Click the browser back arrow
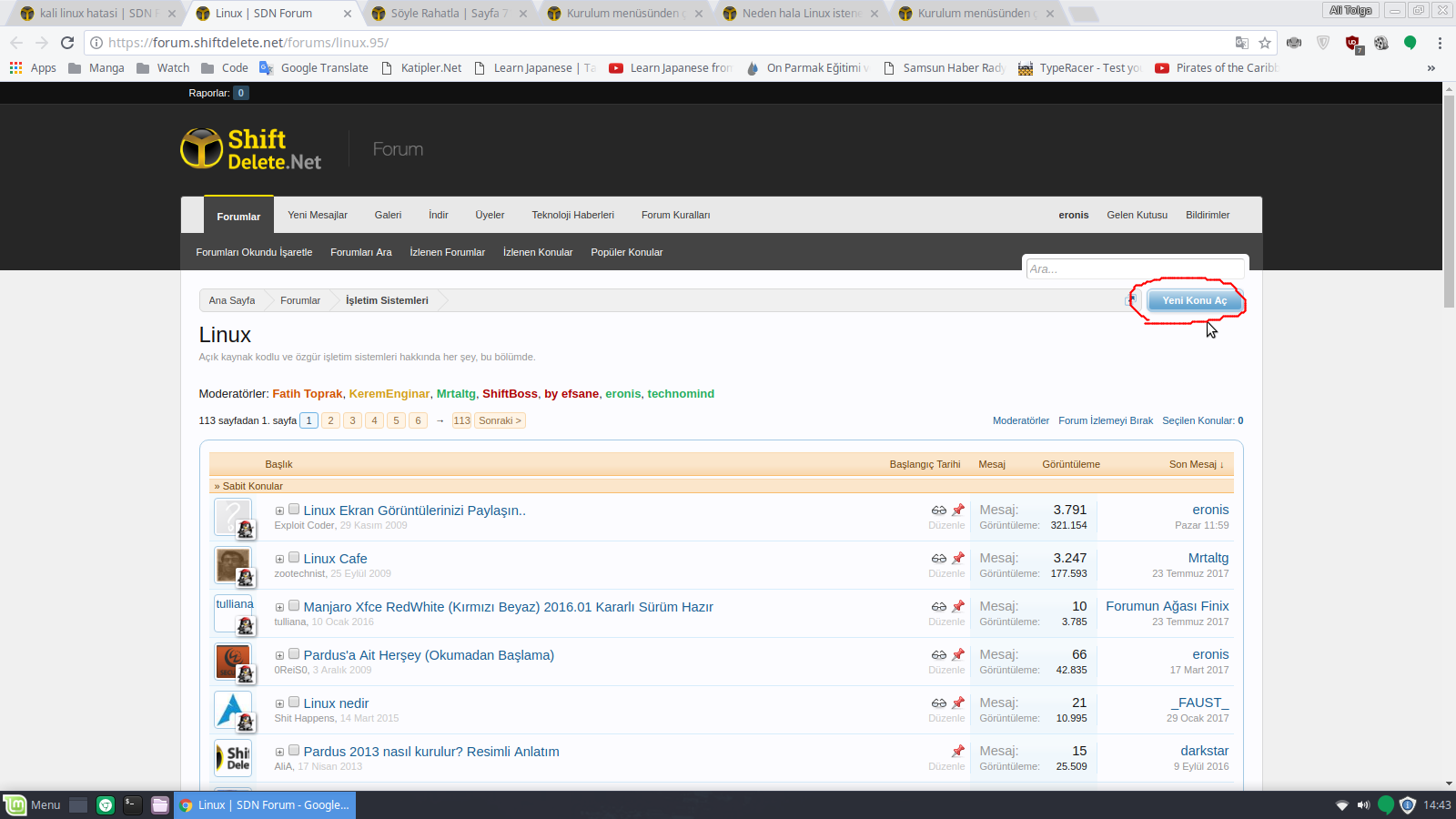This screenshot has width=1456, height=819. click(x=16, y=43)
